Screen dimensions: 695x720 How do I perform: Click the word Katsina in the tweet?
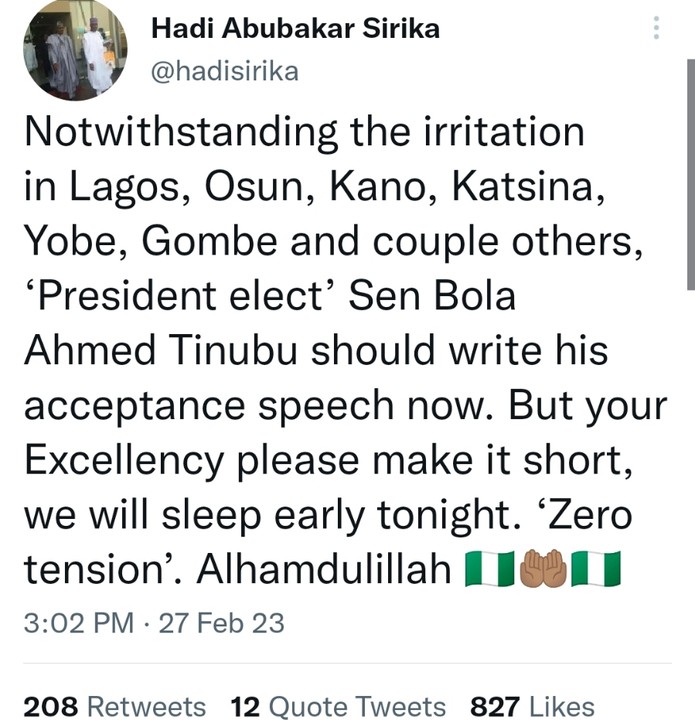click(529, 188)
